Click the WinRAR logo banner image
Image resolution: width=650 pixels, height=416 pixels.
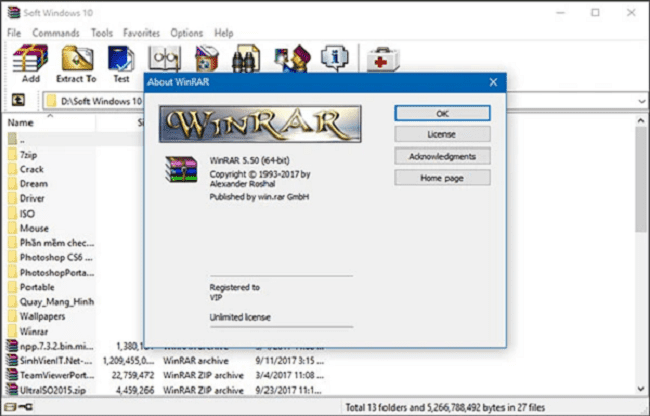(x=260, y=124)
